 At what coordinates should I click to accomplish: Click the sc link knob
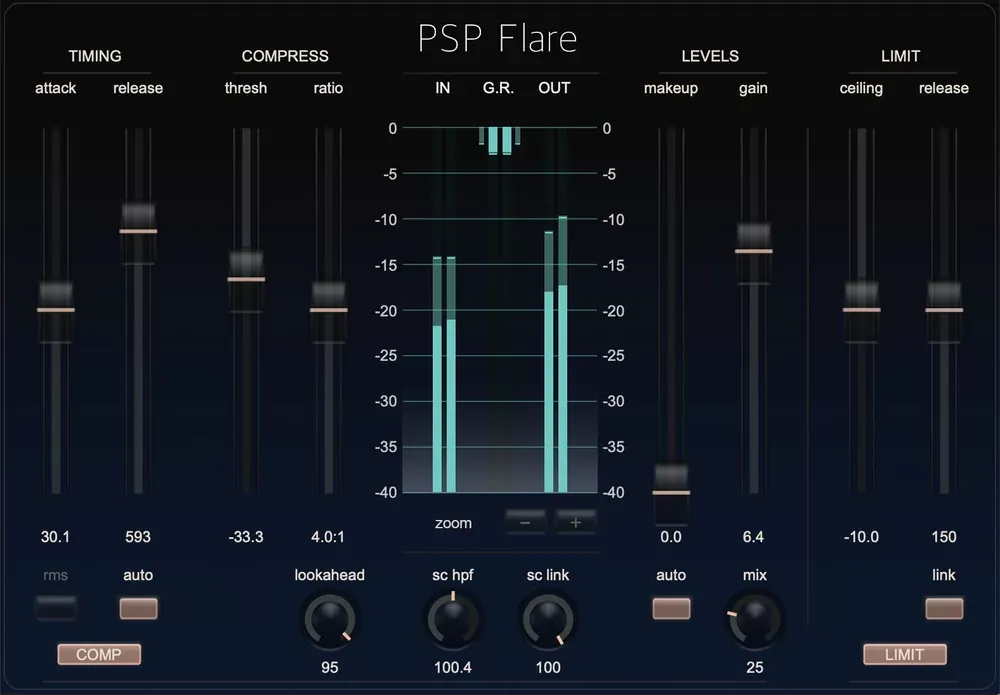coord(548,619)
